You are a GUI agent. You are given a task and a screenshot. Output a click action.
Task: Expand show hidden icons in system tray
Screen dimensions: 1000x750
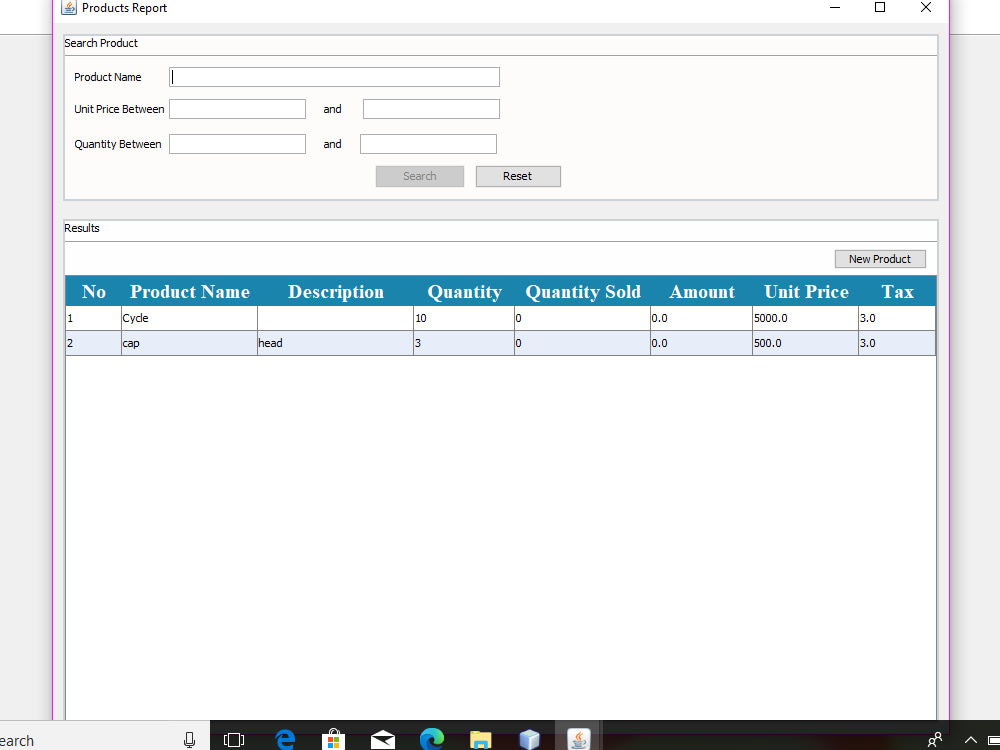[x=970, y=740]
